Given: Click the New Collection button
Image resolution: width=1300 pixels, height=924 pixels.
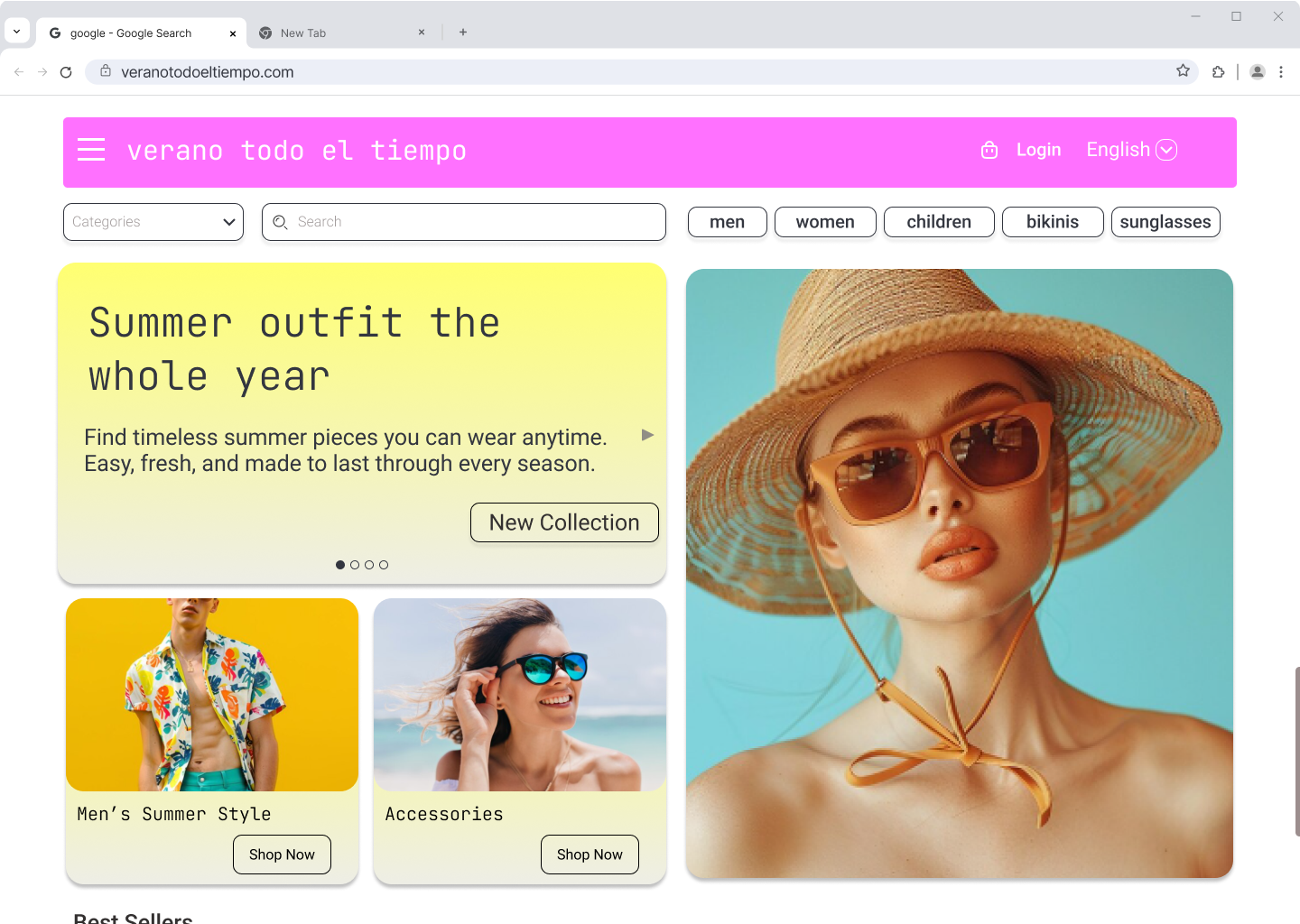Looking at the screenshot, I should pyautogui.click(x=563, y=522).
